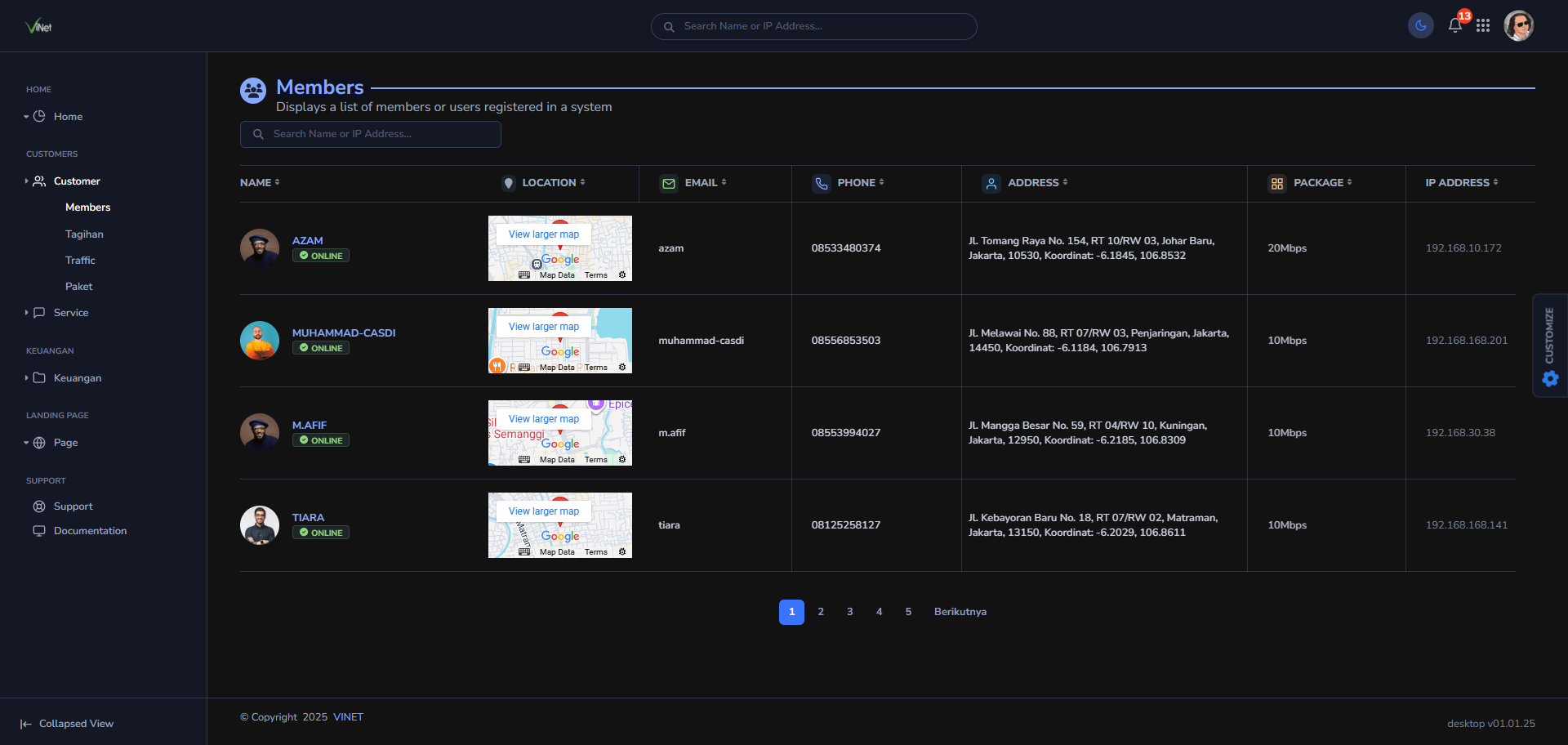Toggle dark mode moon icon

point(1421,26)
